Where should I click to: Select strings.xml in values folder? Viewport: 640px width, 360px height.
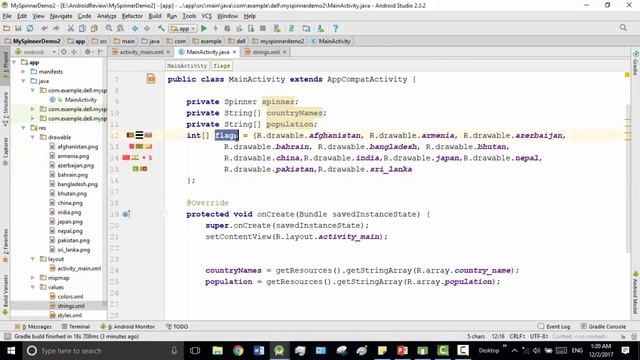click(x=71, y=306)
